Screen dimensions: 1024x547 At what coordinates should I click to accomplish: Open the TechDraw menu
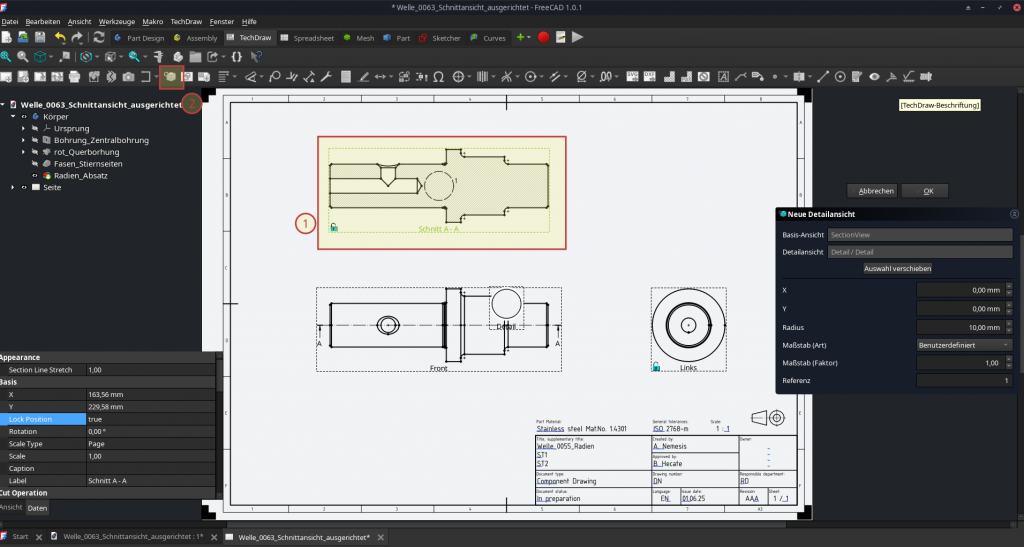pos(185,21)
